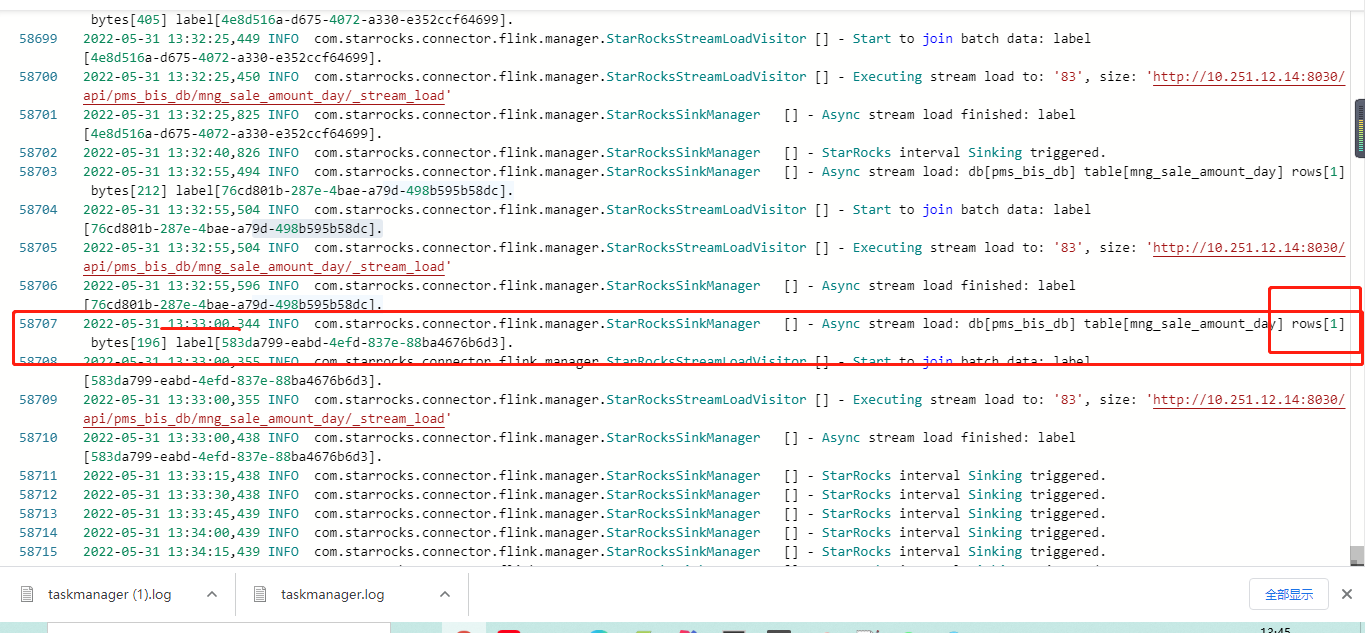Image resolution: width=1365 pixels, height=633 pixels.
Task: Click StarRocksStreamLoadVisitor in line 58699
Action: click(x=706, y=38)
